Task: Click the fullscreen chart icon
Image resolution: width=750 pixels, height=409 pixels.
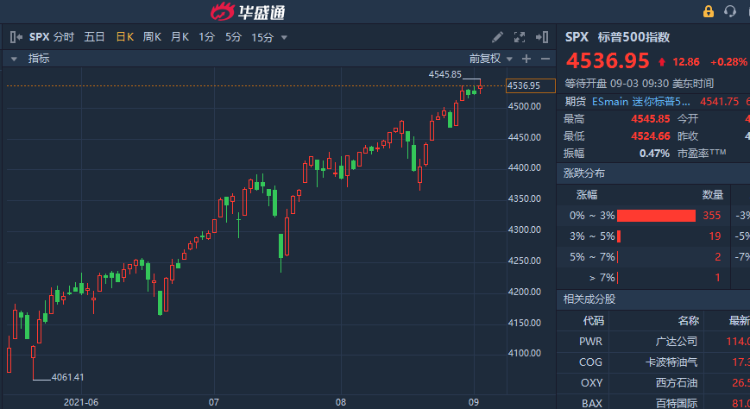Action: tap(520, 37)
